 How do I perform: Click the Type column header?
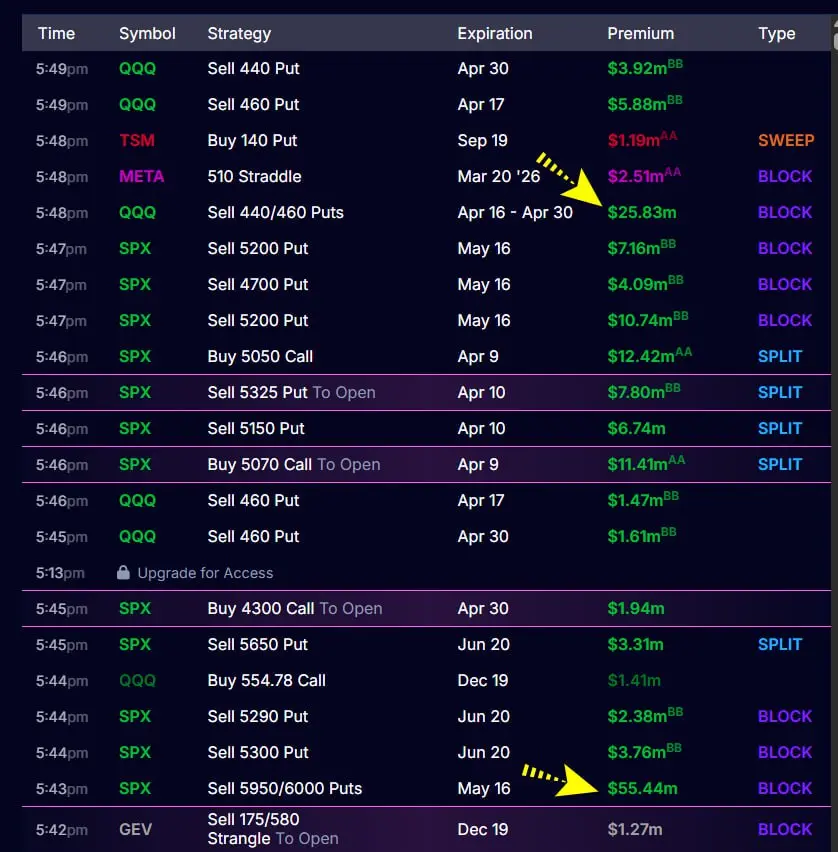776,33
